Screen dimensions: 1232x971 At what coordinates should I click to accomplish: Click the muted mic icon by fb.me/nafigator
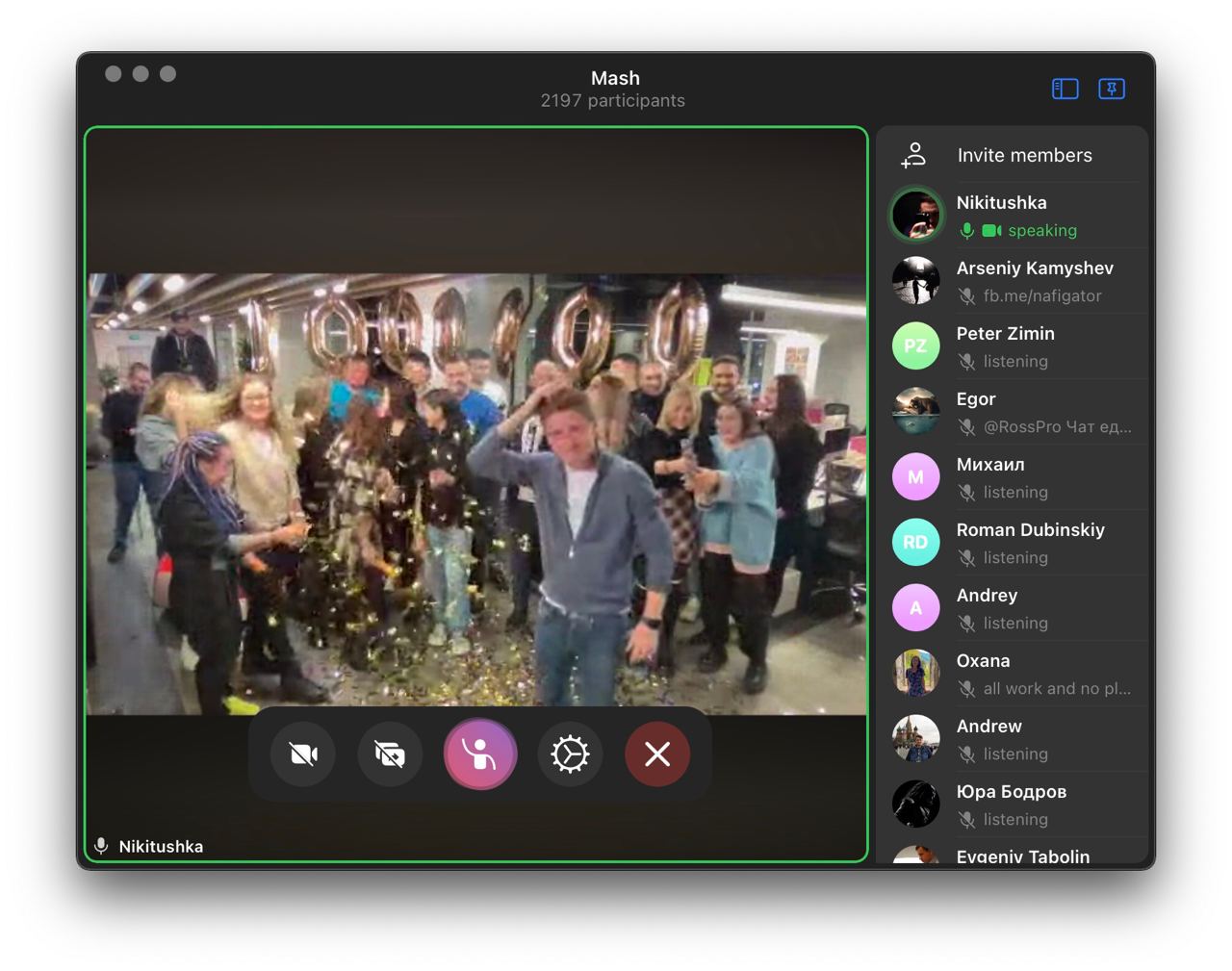[967, 296]
